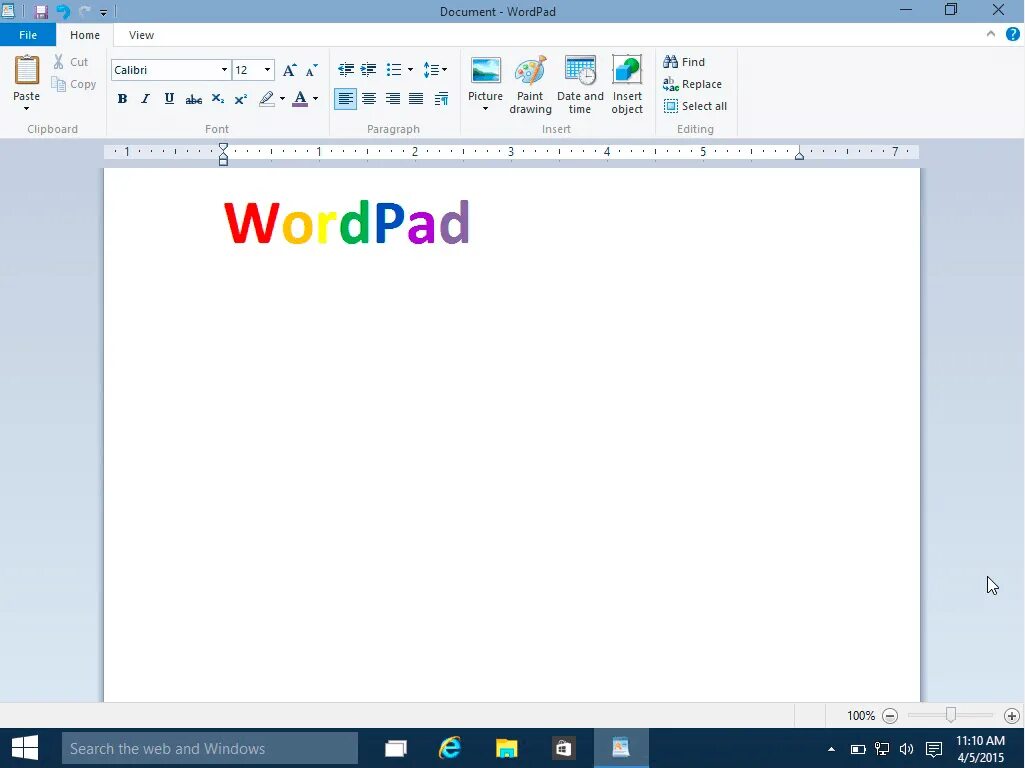
Task: Open the list style dropdown arrow
Action: 411,69
